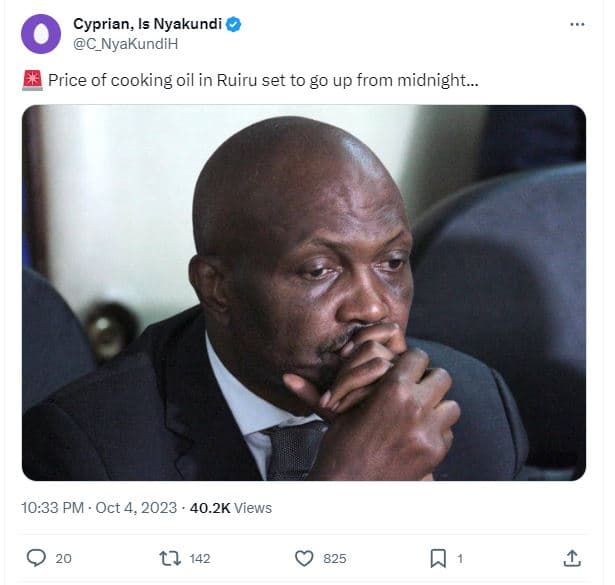Open the attached photo of the man
The height and width of the screenshot is (585, 615).
coord(304,292)
